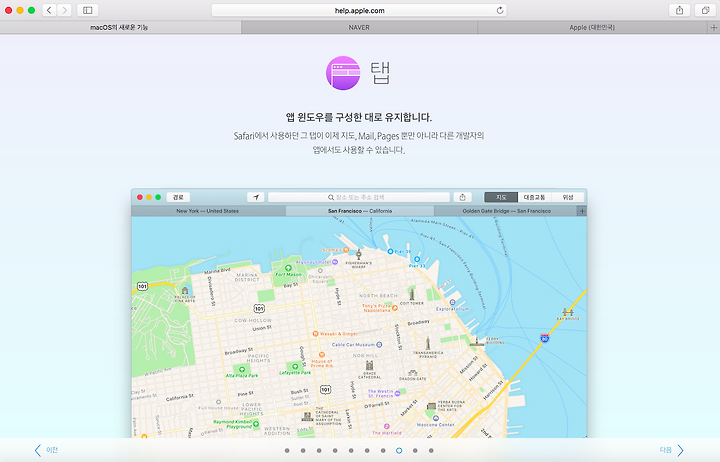Click the Ferry Building landmark icon
The width and height of the screenshot is (720, 462).
[477, 341]
